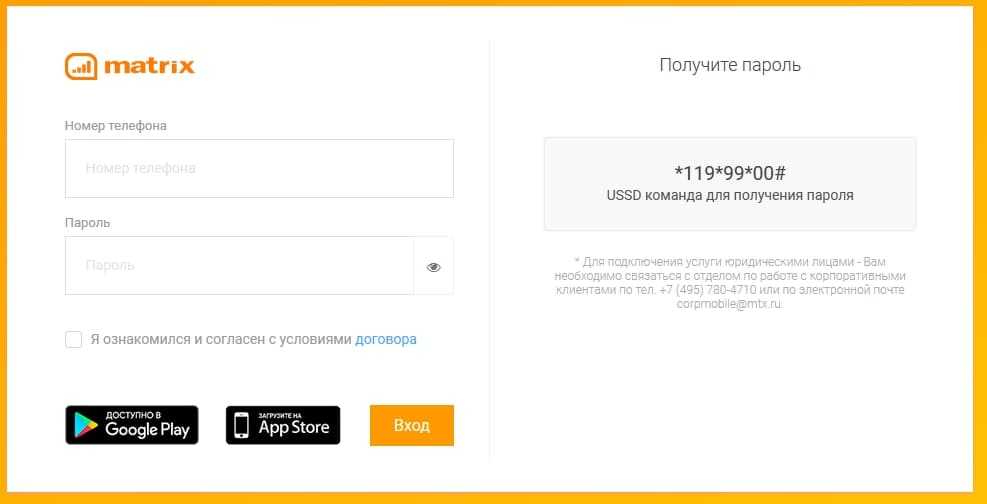Click the "Я ознакомился и согласен" label text
Screen dimensions: 987x504
(221, 339)
